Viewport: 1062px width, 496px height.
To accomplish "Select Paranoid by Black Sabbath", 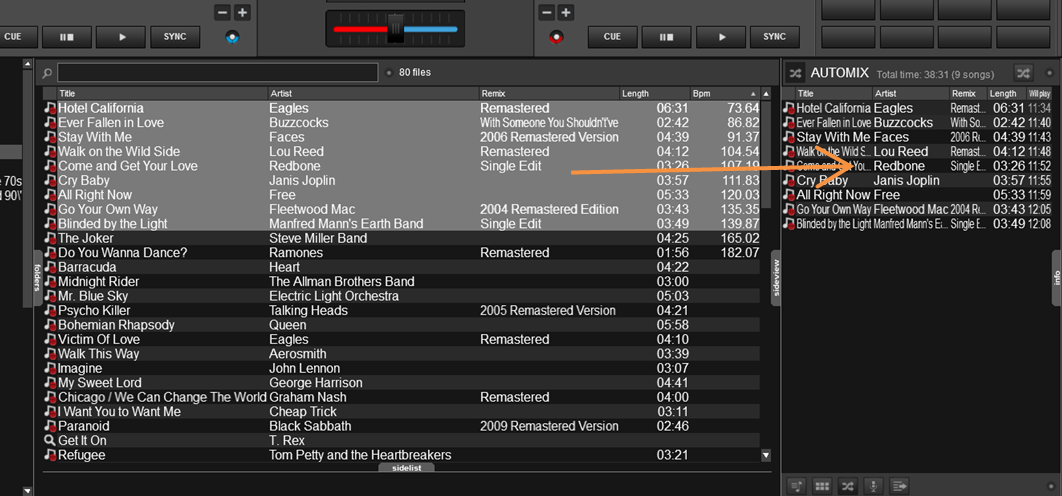I will tap(401, 426).
